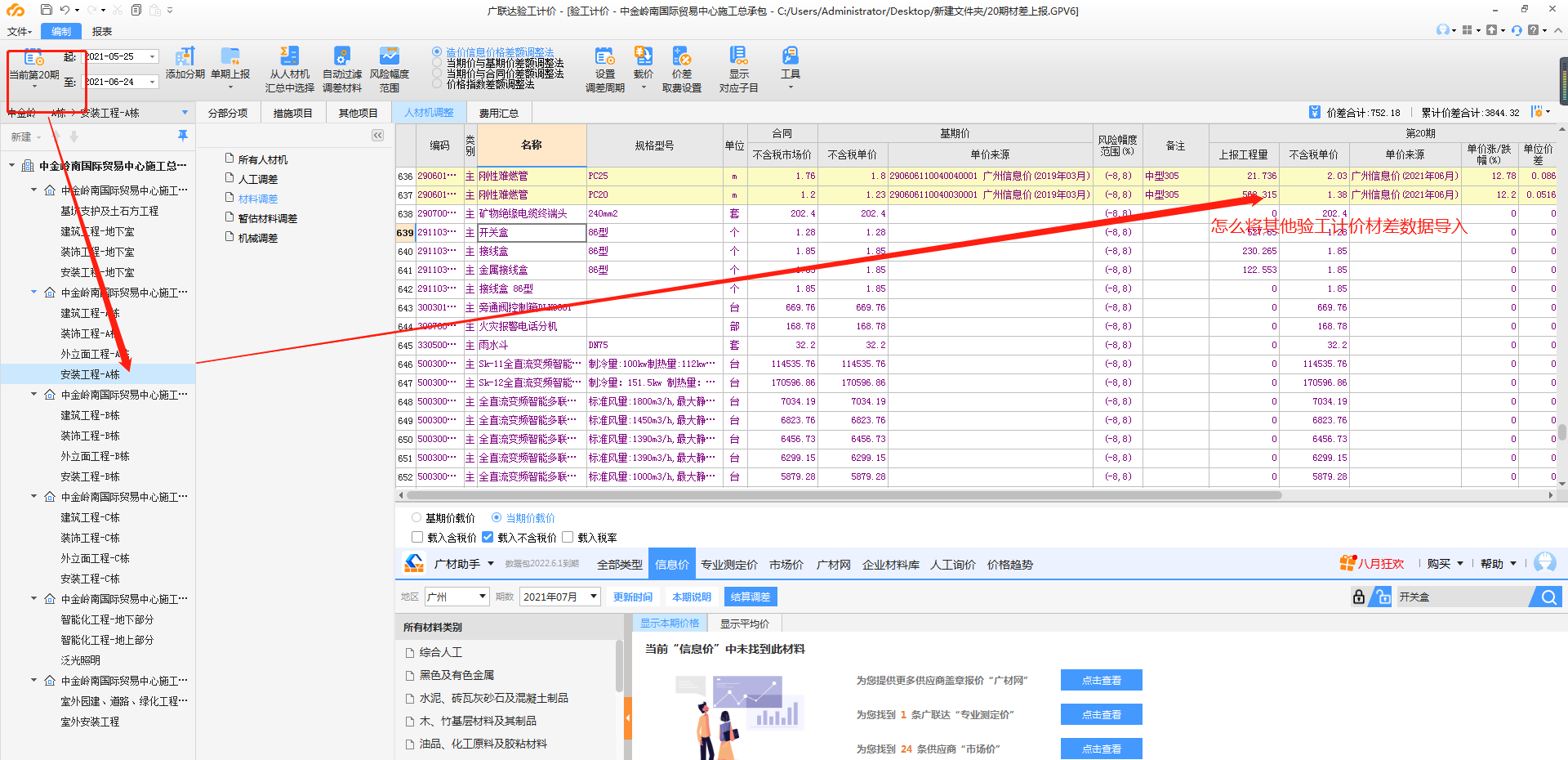Open the 广材助手 dropdown arrow
Image resolution: width=1568 pixels, height=760 pixels.
click(491, 563)
